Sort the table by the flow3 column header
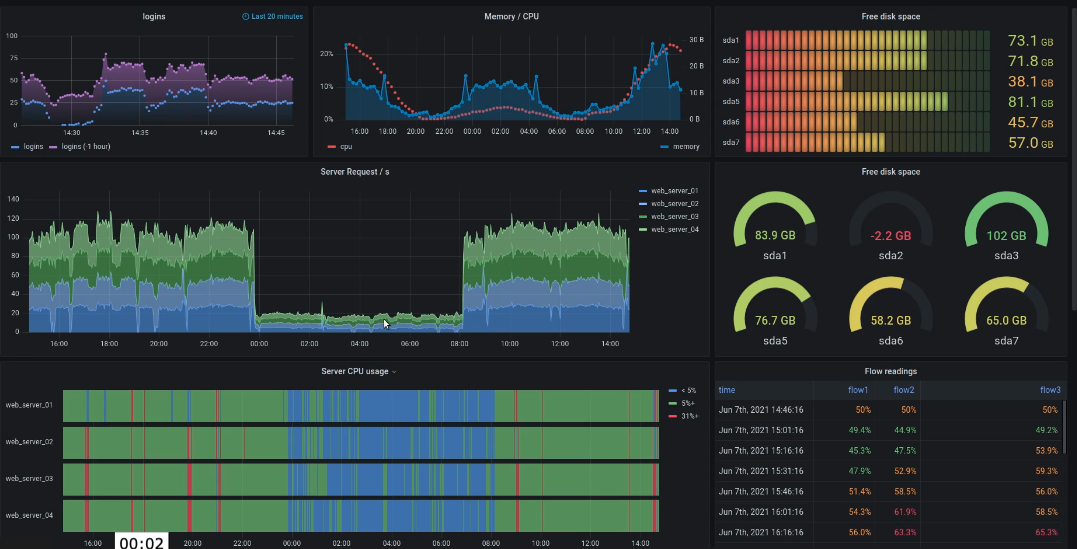The image size is (1077, 549). pos(1050,390)
